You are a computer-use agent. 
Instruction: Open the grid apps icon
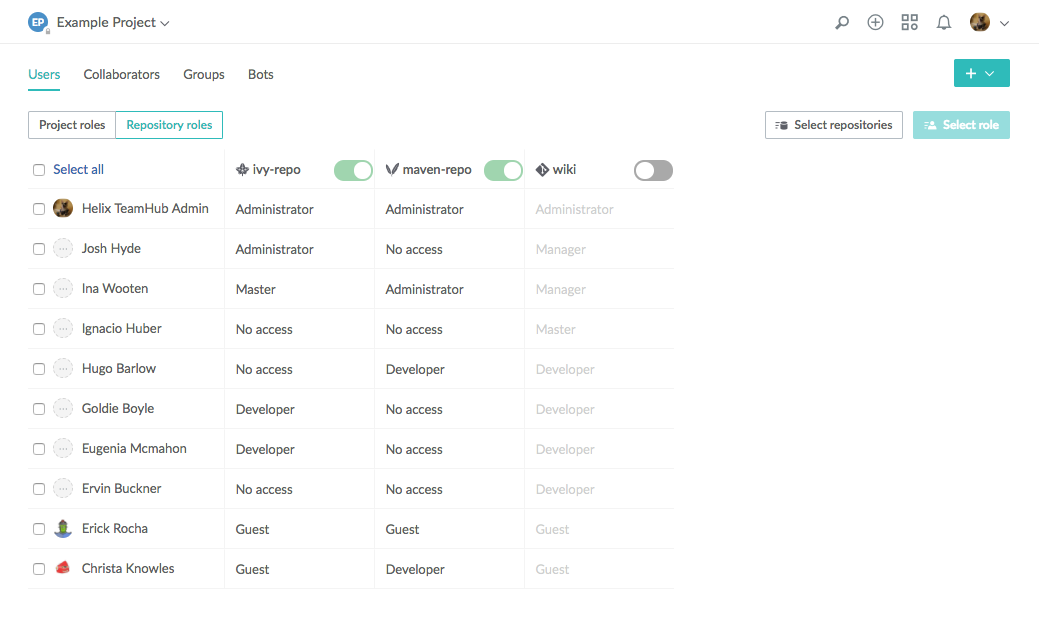909,22
